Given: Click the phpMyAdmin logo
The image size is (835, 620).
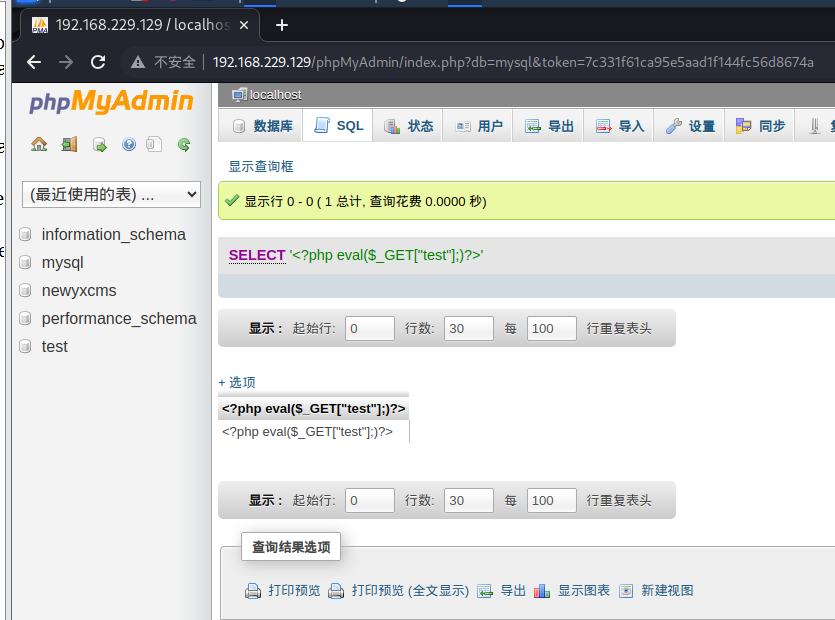Looking at the screenshot, I should tap(111, 101).
